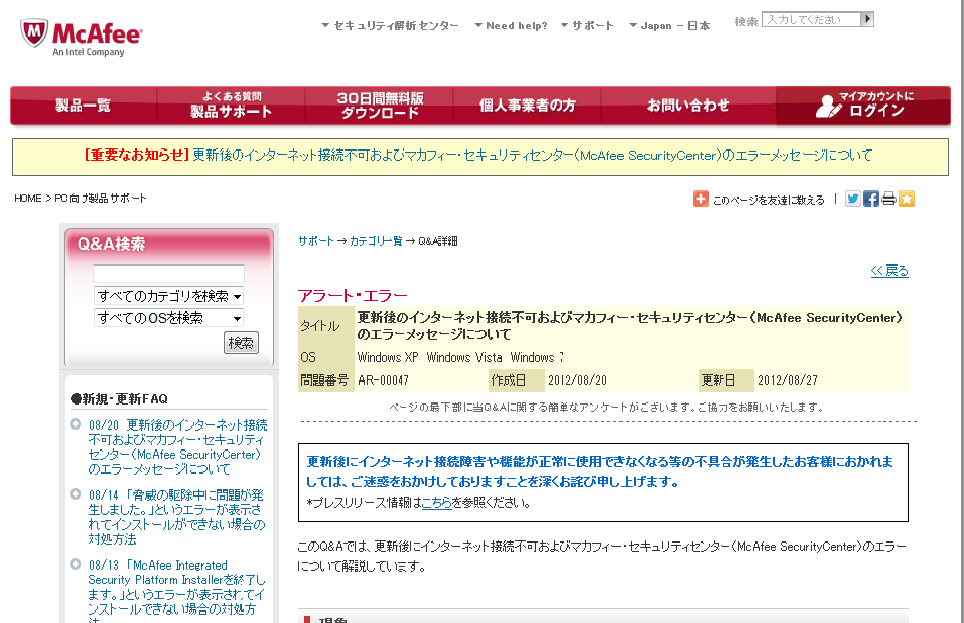Share page on Facebook
This screenshot has height=623, width=964.
(x=871, y=199)
